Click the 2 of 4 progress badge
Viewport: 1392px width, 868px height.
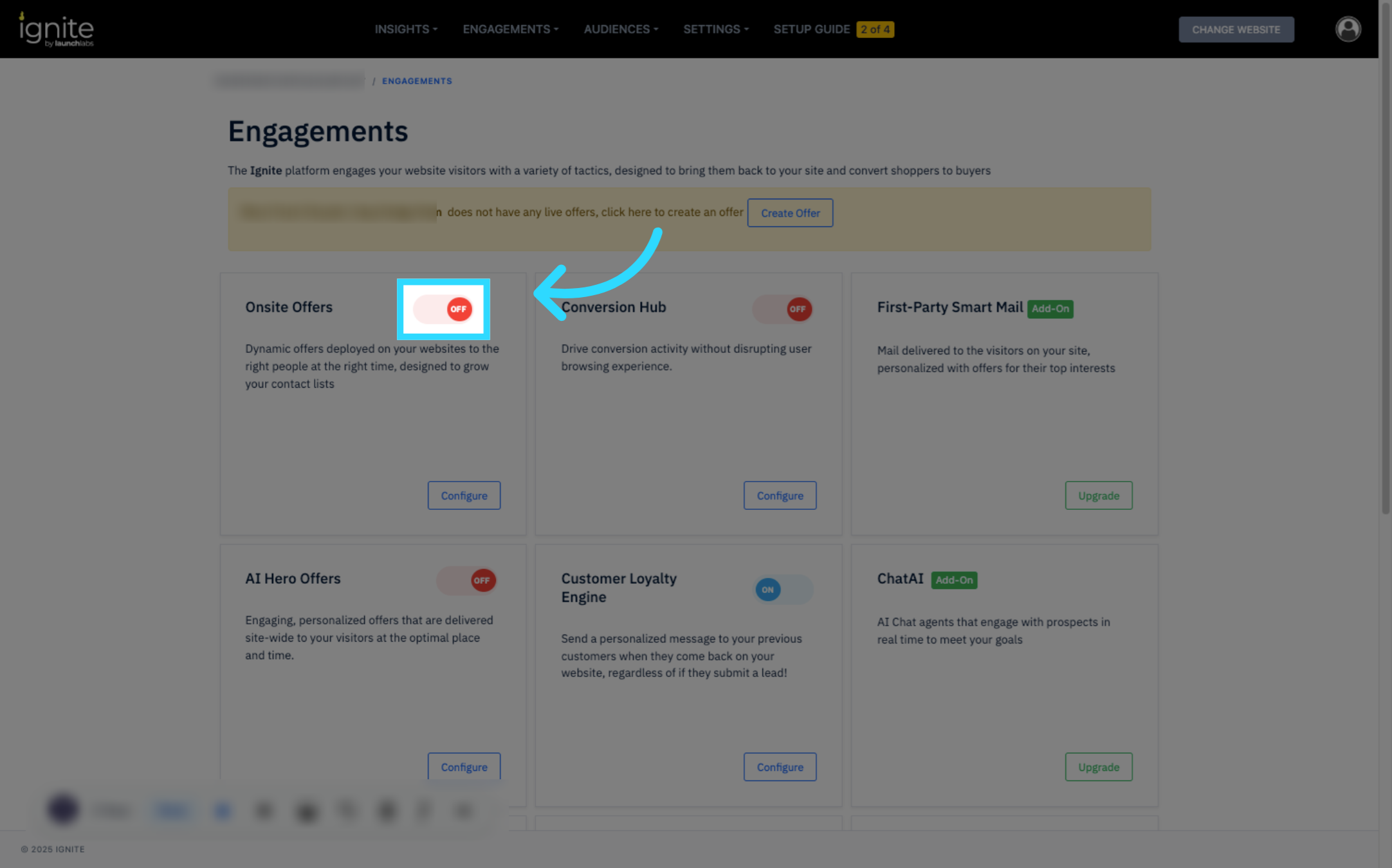[875, 30]
